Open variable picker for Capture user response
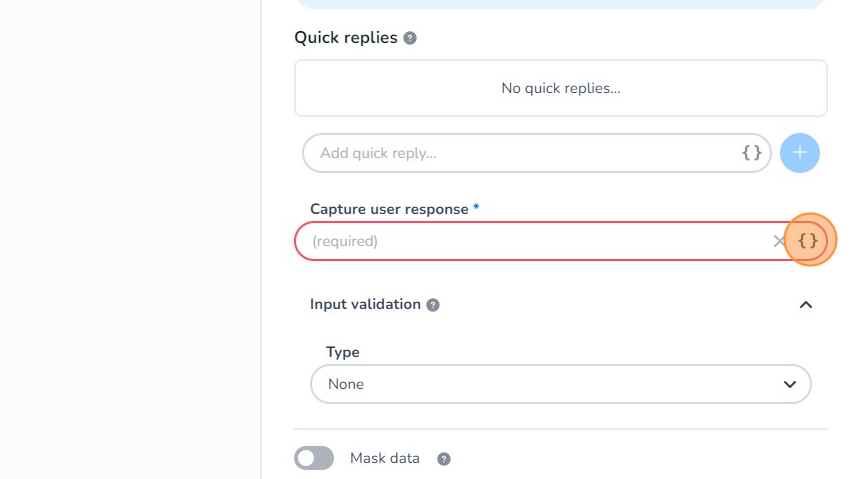Viewport: 860px width, 479px height. pos(808,241)
